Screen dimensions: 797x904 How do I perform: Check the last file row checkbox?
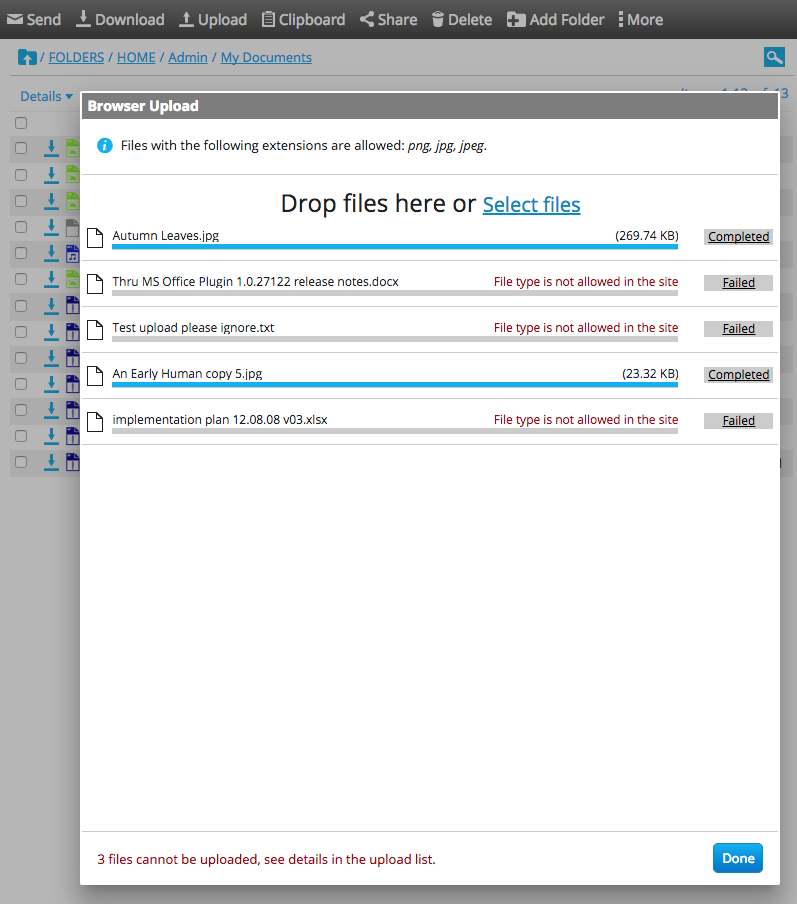coord(21,462)
